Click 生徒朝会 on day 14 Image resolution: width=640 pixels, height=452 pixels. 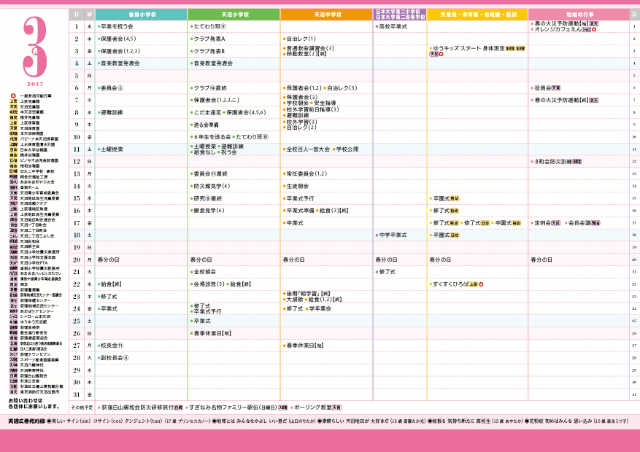298,186
